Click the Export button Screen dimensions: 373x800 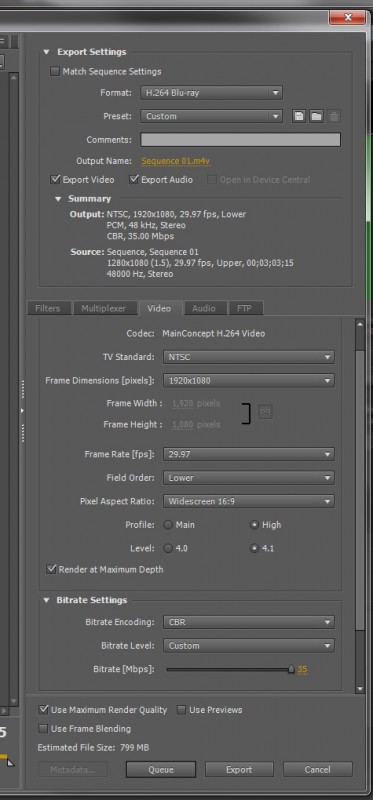239,769
